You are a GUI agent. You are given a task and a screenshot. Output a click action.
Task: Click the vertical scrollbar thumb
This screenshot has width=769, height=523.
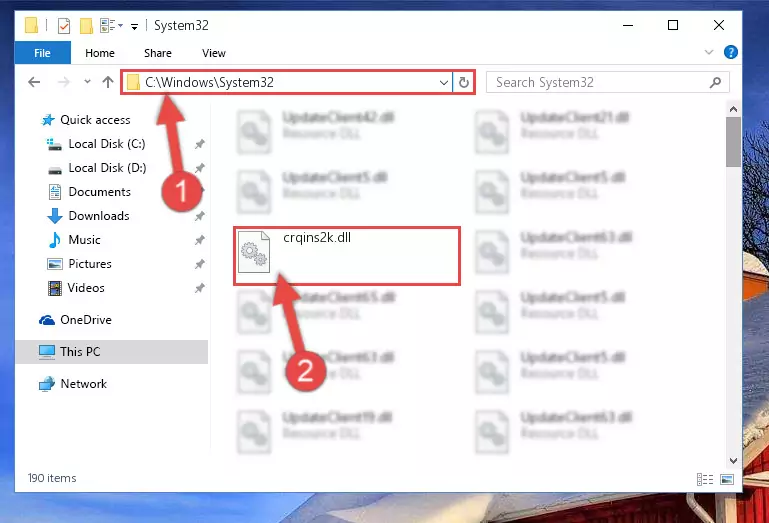click(x=733, y=142)
